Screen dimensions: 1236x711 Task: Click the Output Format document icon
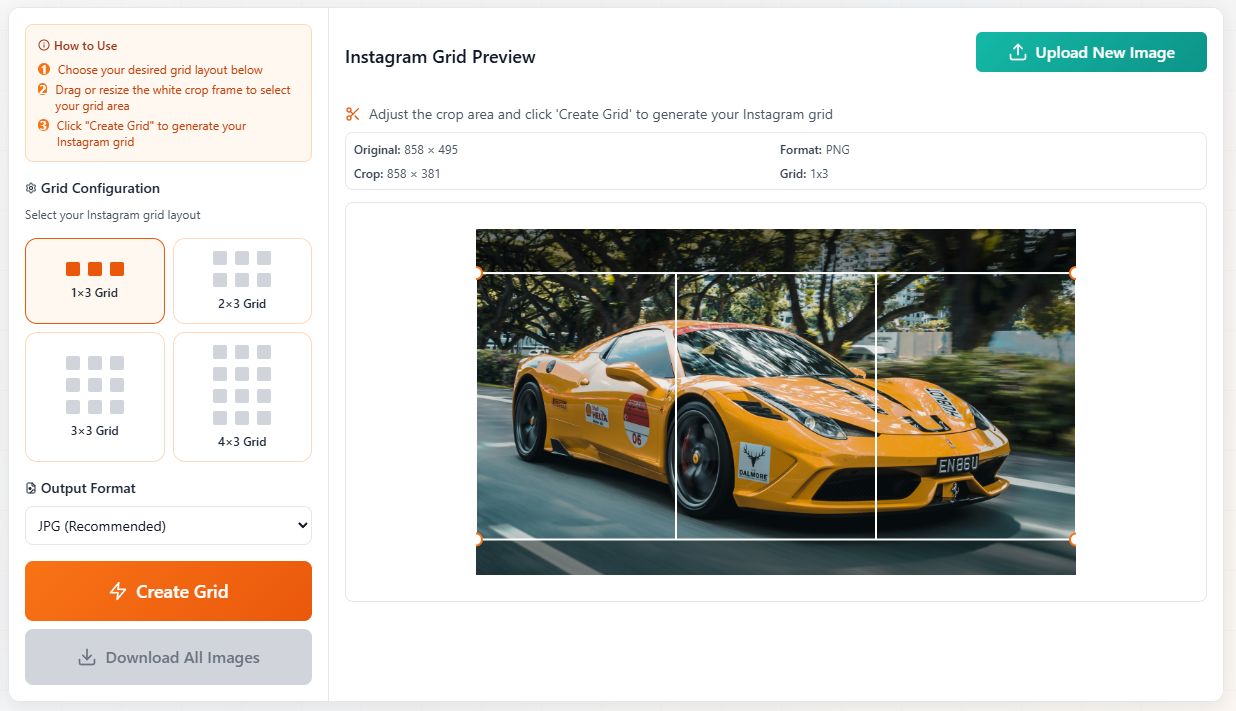pyautogui.click(x=31, y=488)
